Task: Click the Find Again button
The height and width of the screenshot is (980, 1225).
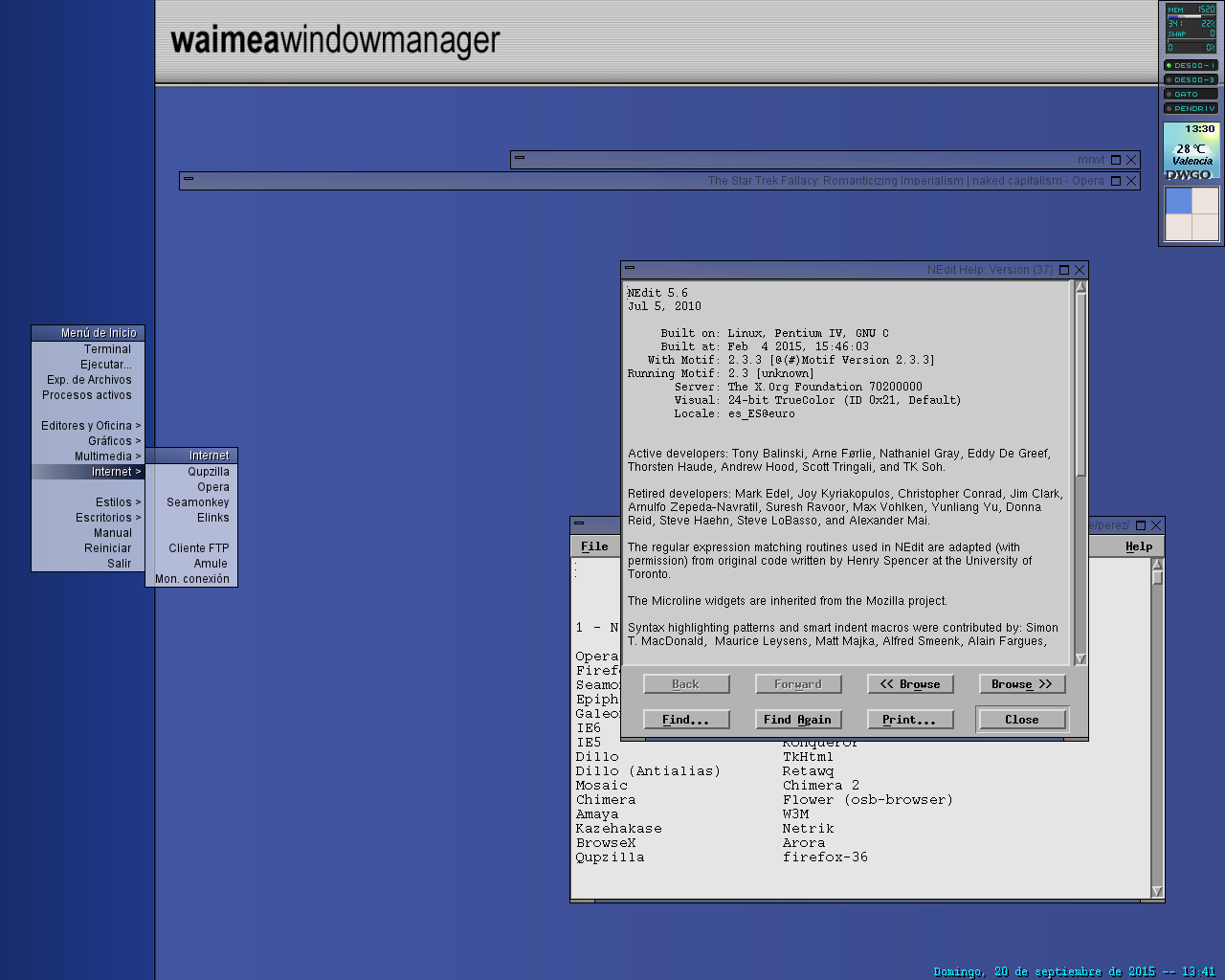Action: (798, 720)
